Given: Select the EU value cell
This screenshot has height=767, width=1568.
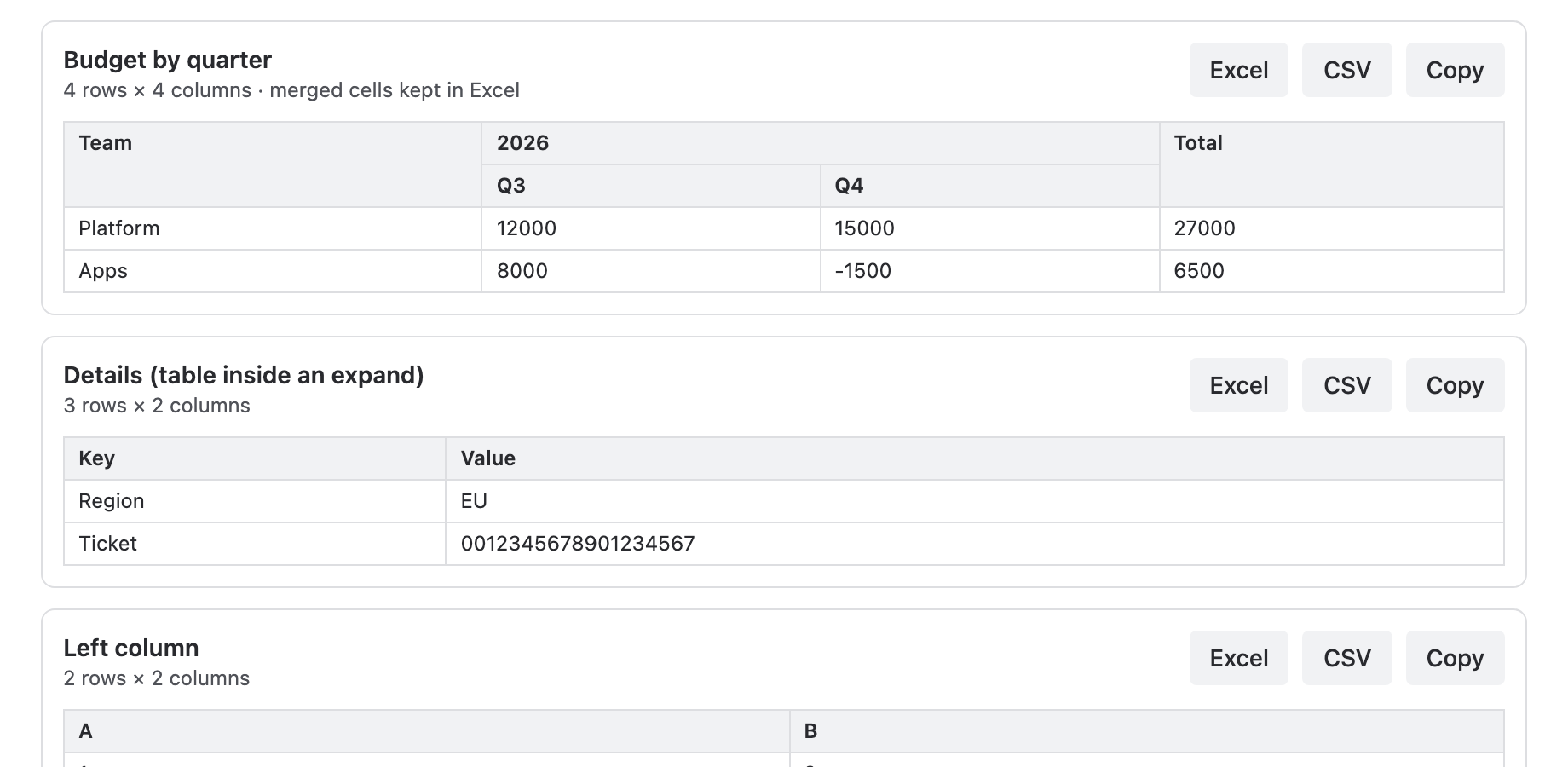Looking at the screenshot, I should pos(975,501).
